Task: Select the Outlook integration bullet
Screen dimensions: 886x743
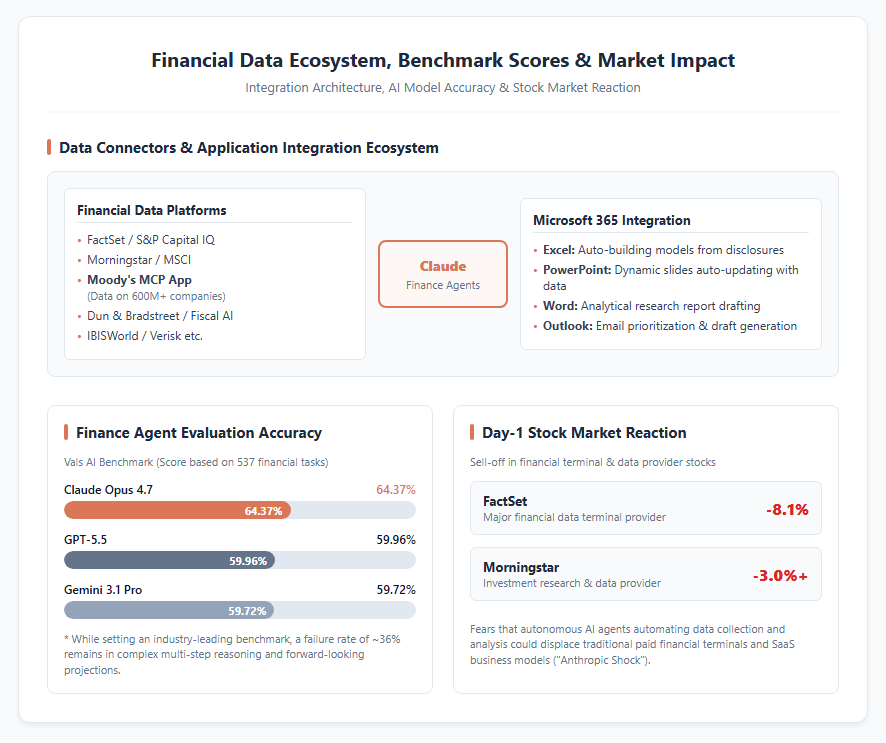Action: click(665, 326)
